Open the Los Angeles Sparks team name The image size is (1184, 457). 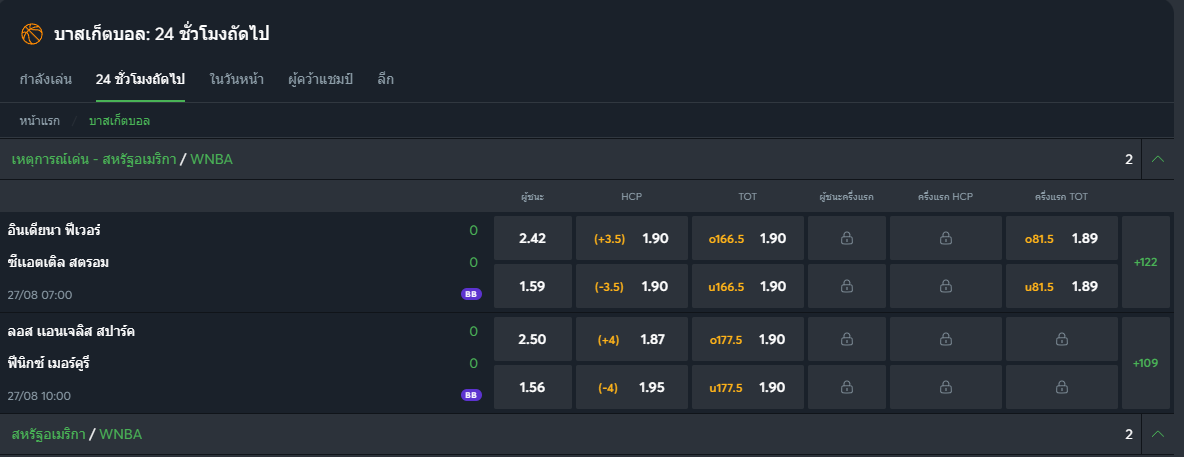point(71,331)
